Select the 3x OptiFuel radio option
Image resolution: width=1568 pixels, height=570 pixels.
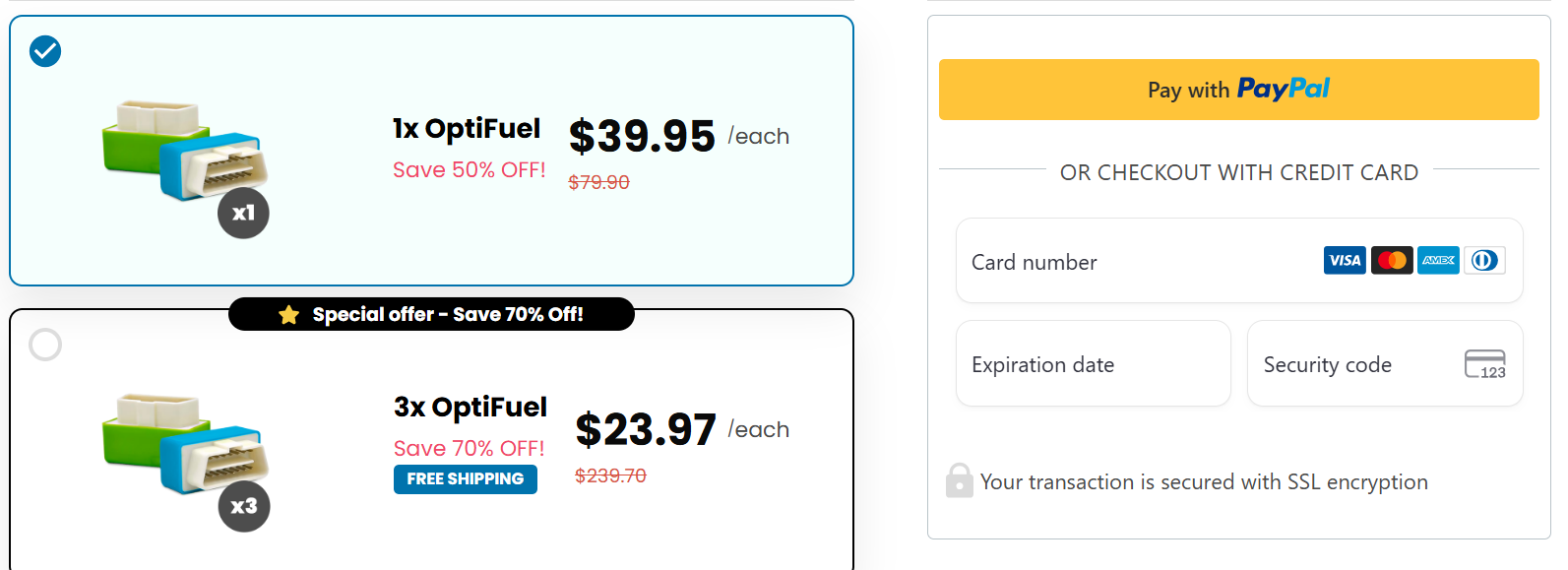pyautogui.click(x=45, y=345)
